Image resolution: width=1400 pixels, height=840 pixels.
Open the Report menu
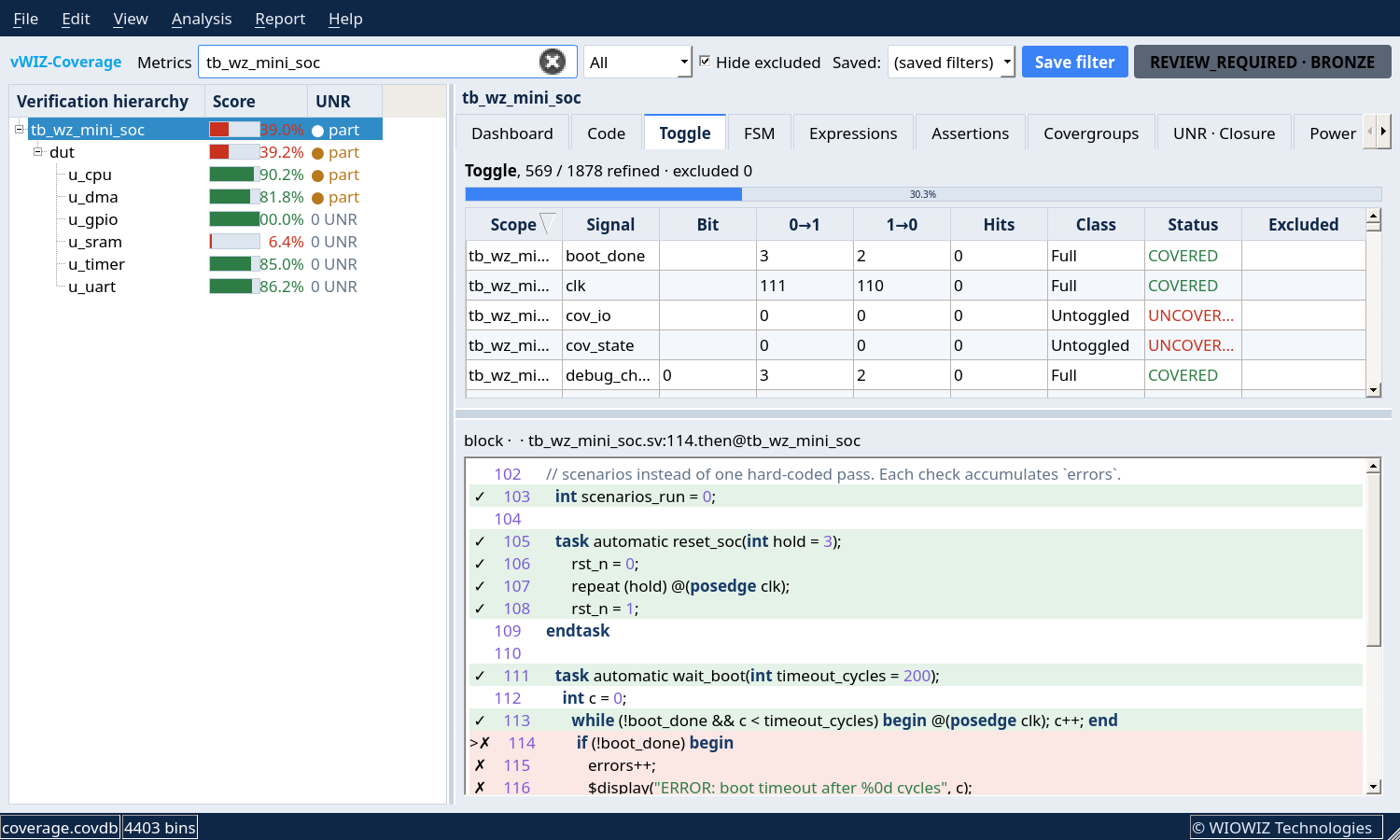pyautogui.click(x=280, y=19)
